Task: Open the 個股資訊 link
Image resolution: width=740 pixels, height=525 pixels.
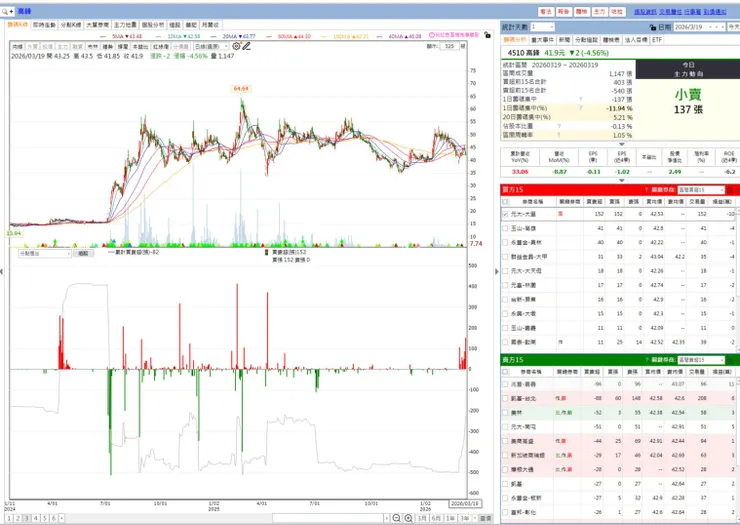Action: pos(645,12)
